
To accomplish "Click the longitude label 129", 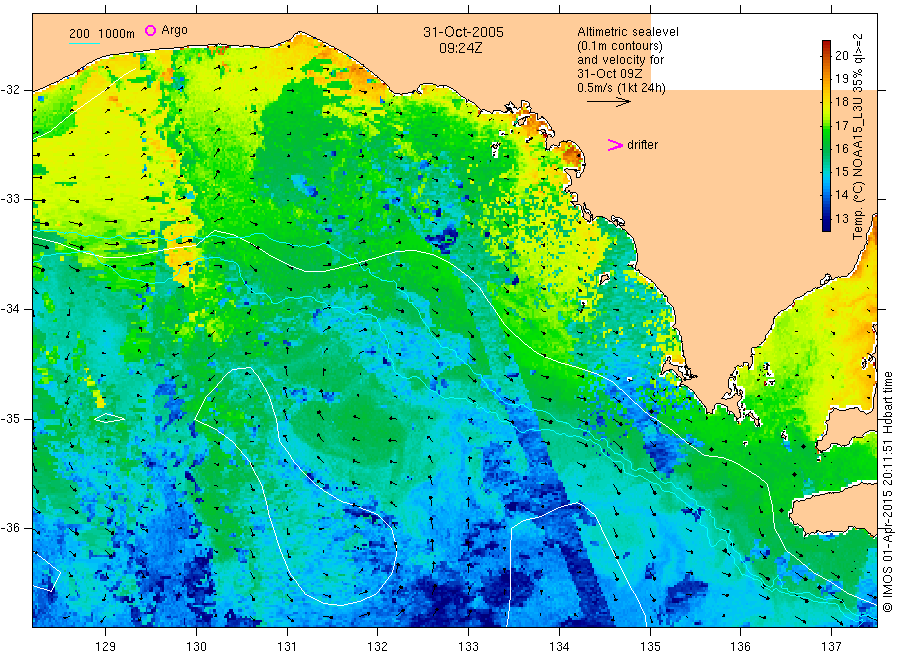I will [x=106, y=646].
